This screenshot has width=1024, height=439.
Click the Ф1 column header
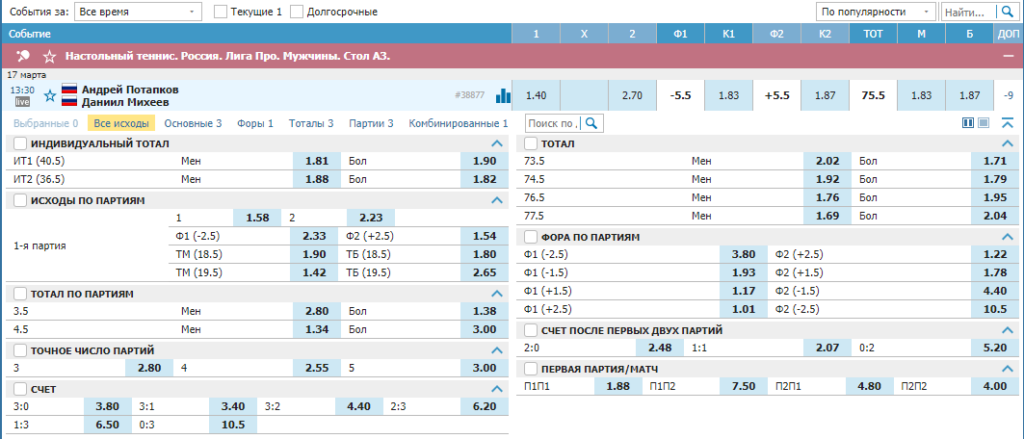(x=680, y=34)
